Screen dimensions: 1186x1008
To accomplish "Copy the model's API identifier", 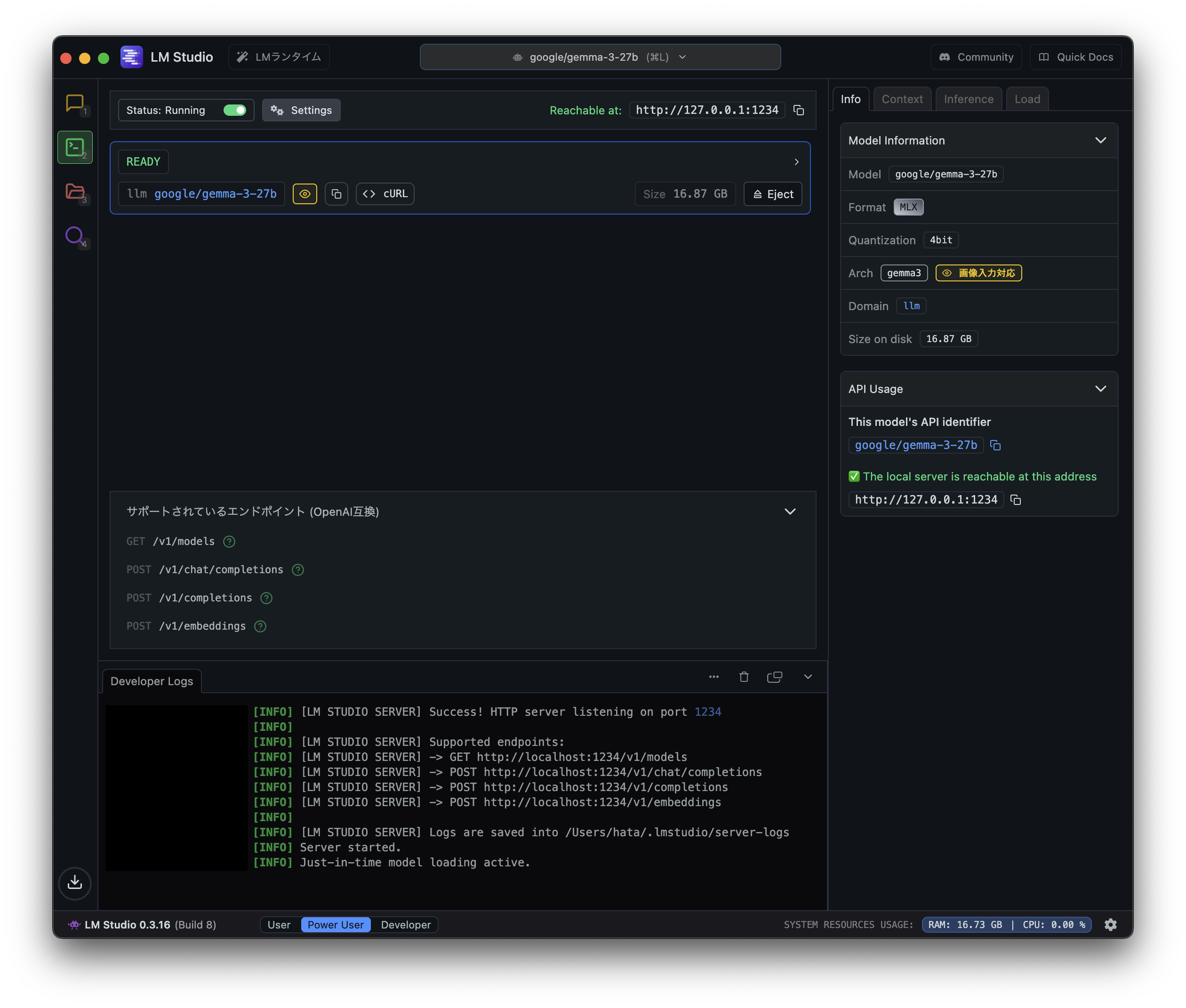I will click(x=995, y=445).
